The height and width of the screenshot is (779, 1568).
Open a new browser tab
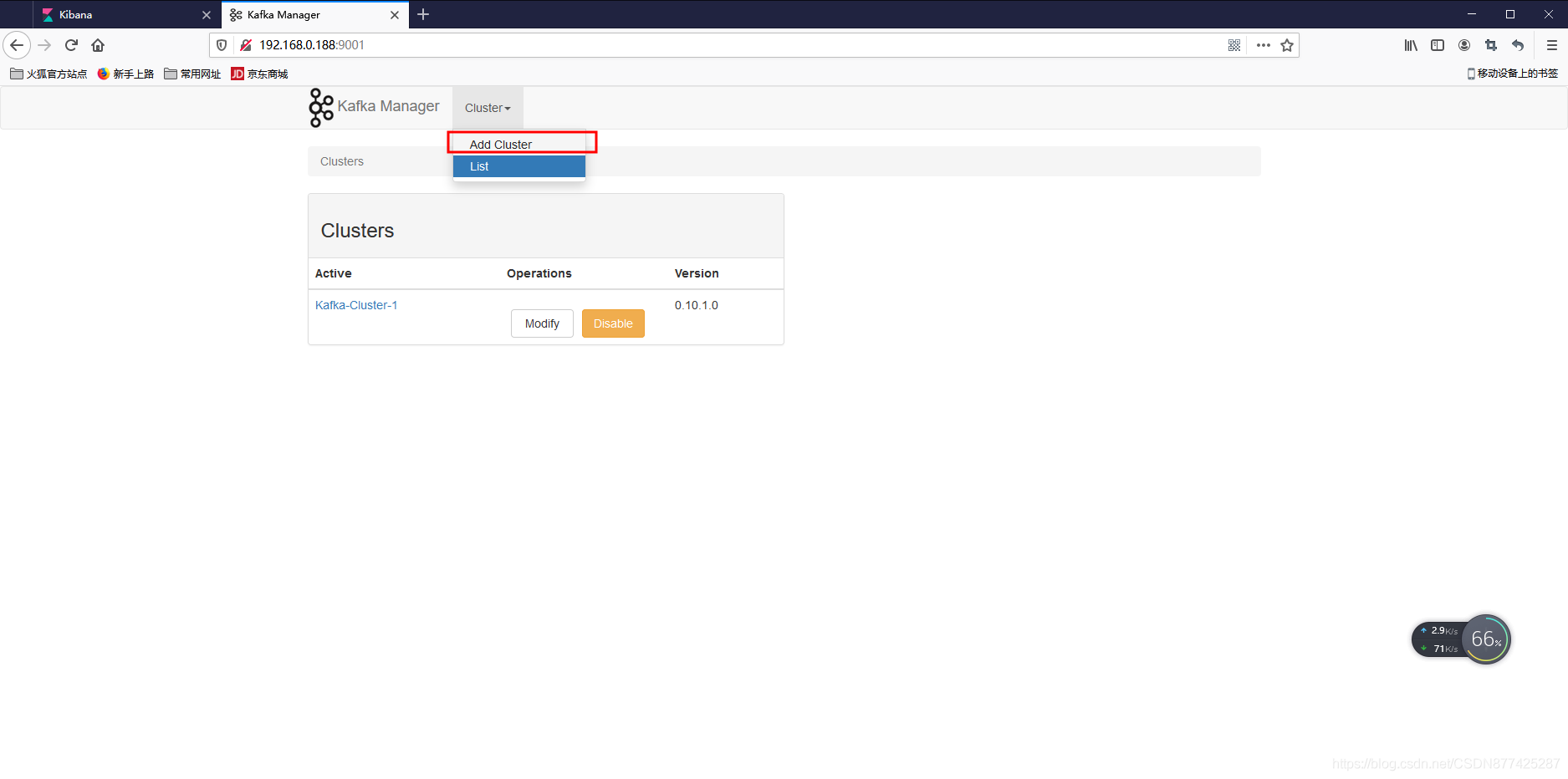pyautogui.click(x=423, y=14)
